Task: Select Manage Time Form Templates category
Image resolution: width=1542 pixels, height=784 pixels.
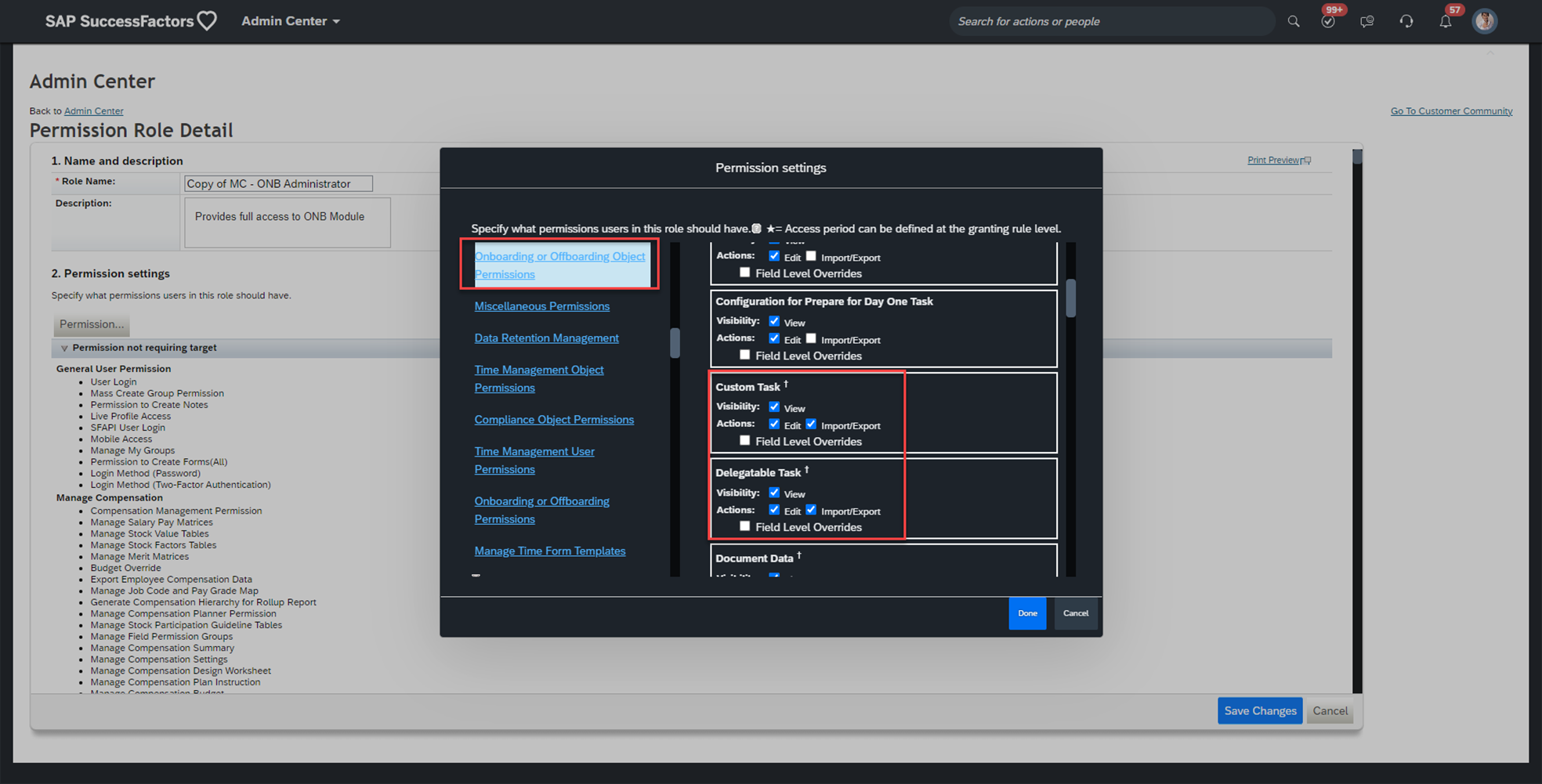Action: 549,551
